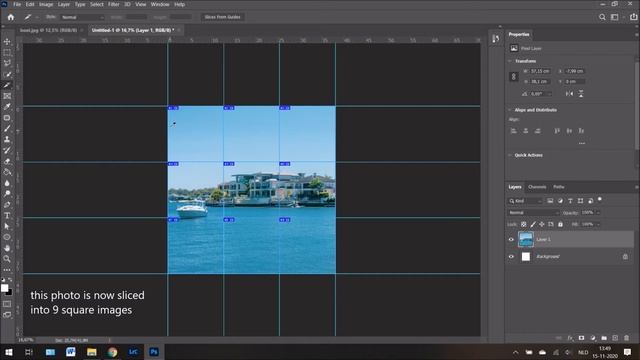Add a layer style fx icon
The image size is (640, 360).
[570, 338]
